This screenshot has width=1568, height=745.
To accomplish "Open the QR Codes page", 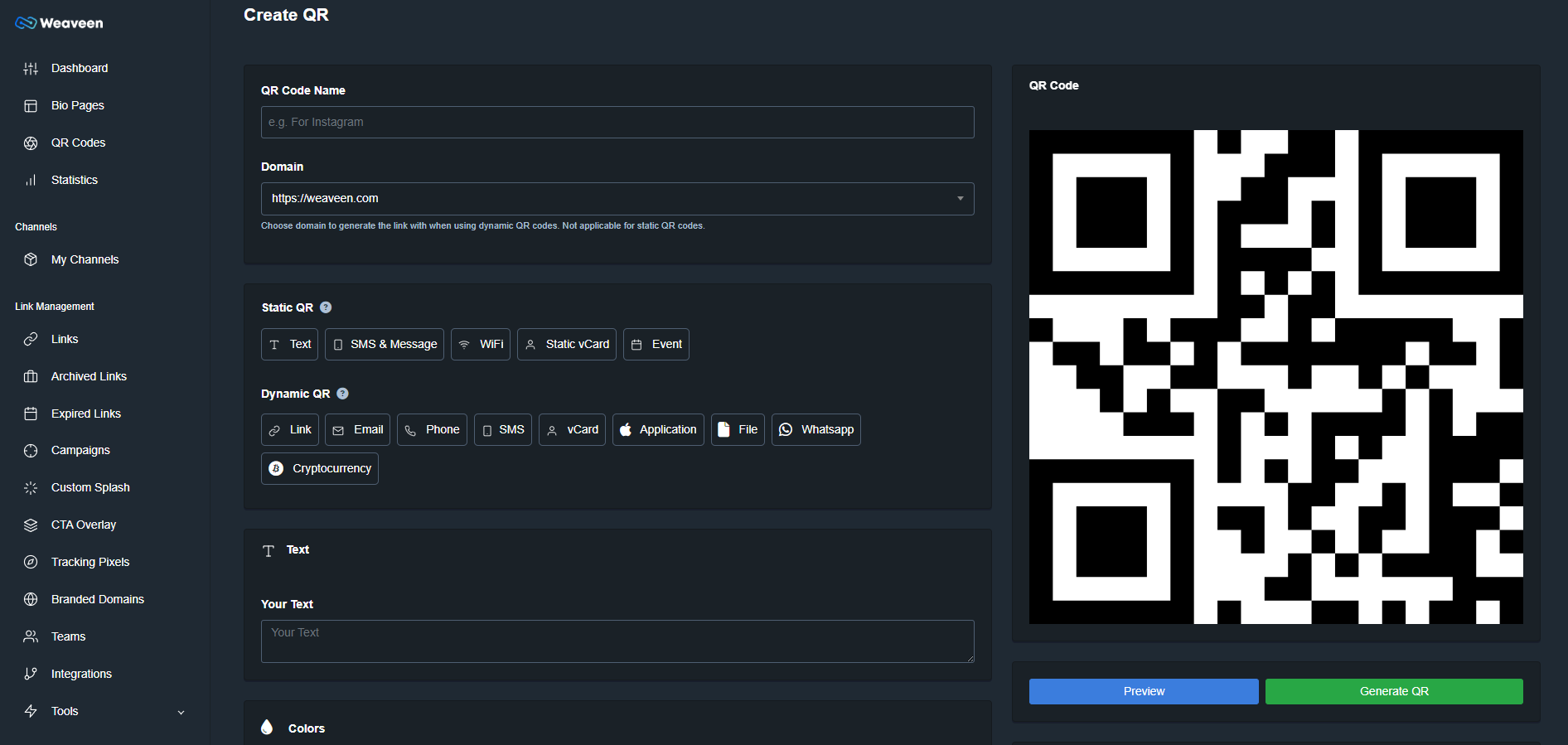I will tap(79, 143).
